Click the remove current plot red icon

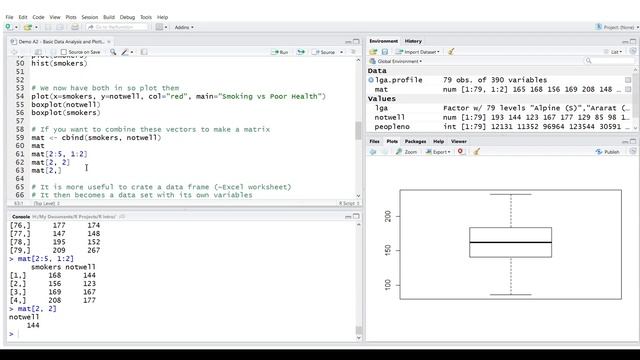pyautogui.click(x=460, y=151)
